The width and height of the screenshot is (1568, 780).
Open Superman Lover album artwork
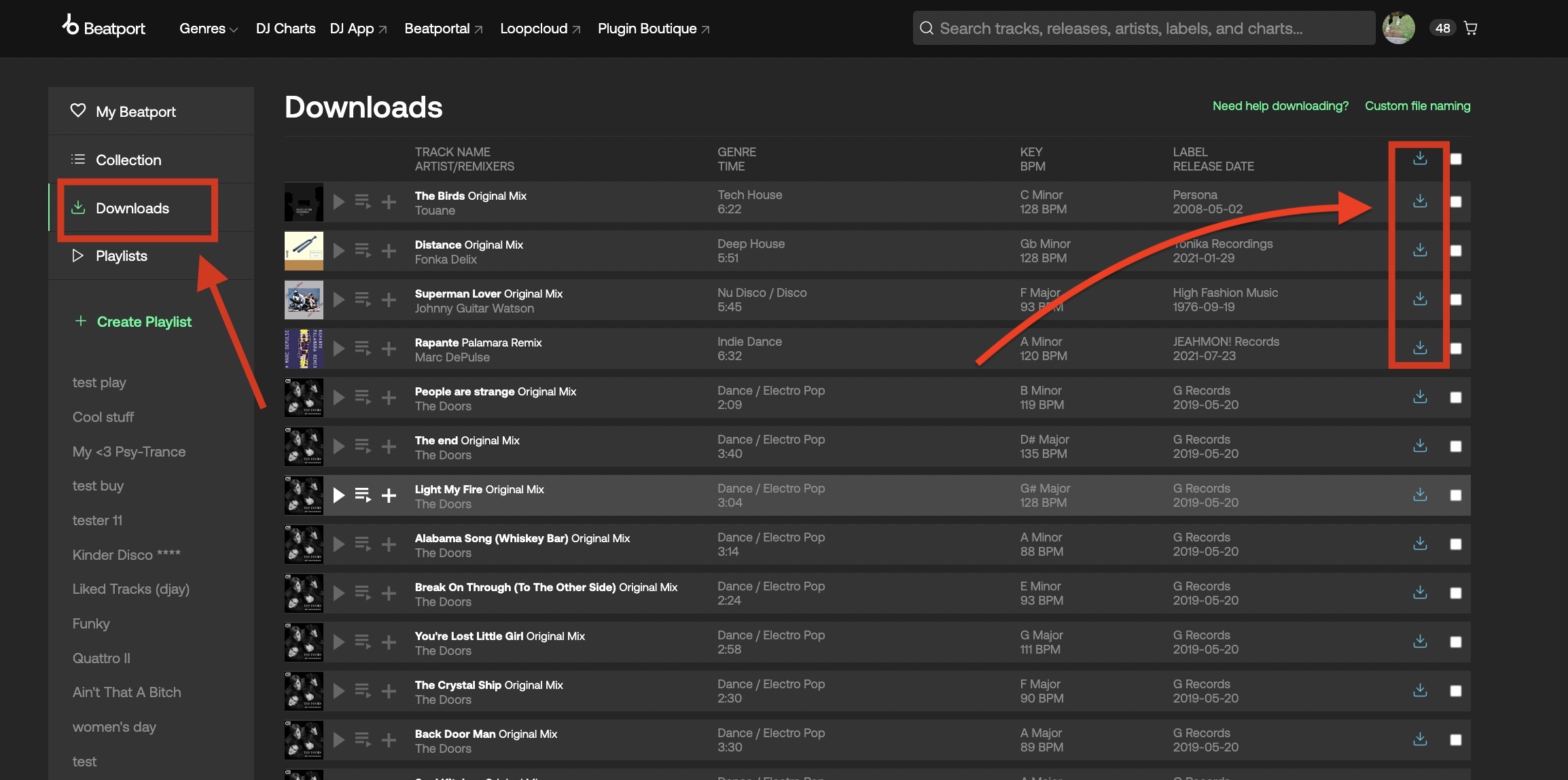pos(304,300)
